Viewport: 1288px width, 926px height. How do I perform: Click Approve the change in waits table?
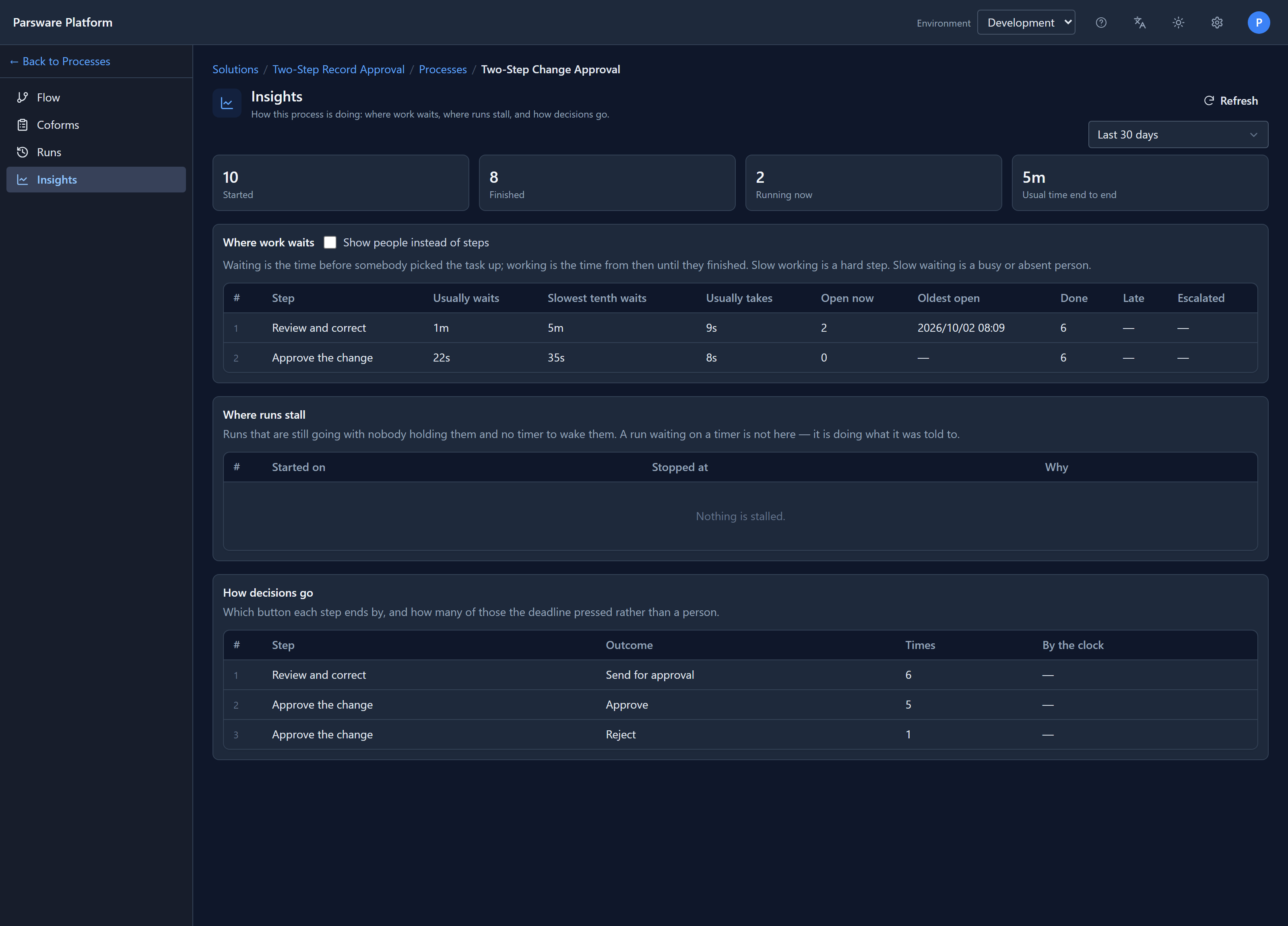pyautogui.click(x=322, y=358)
